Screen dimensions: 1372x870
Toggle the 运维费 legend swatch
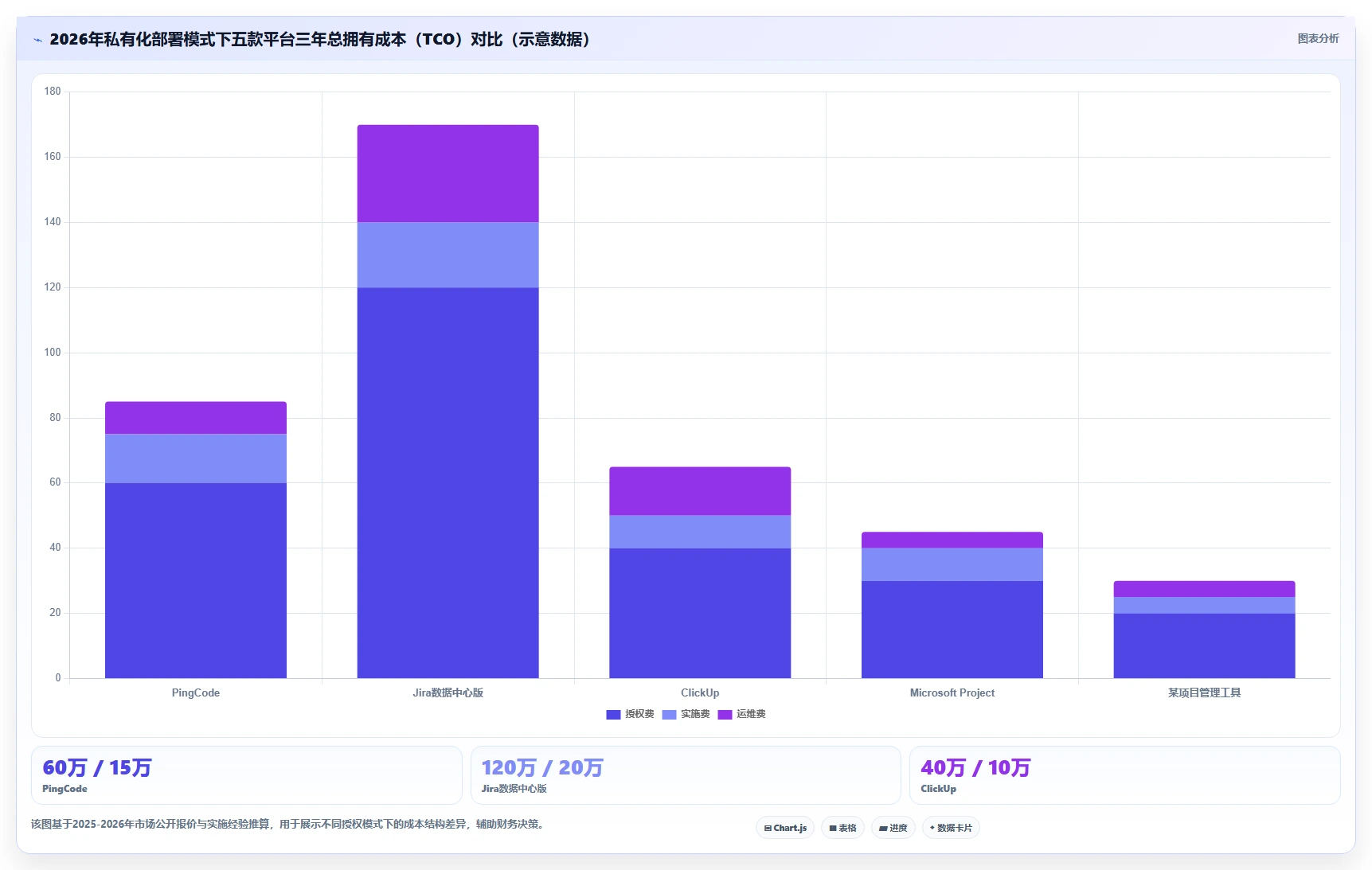coord(725,715)
